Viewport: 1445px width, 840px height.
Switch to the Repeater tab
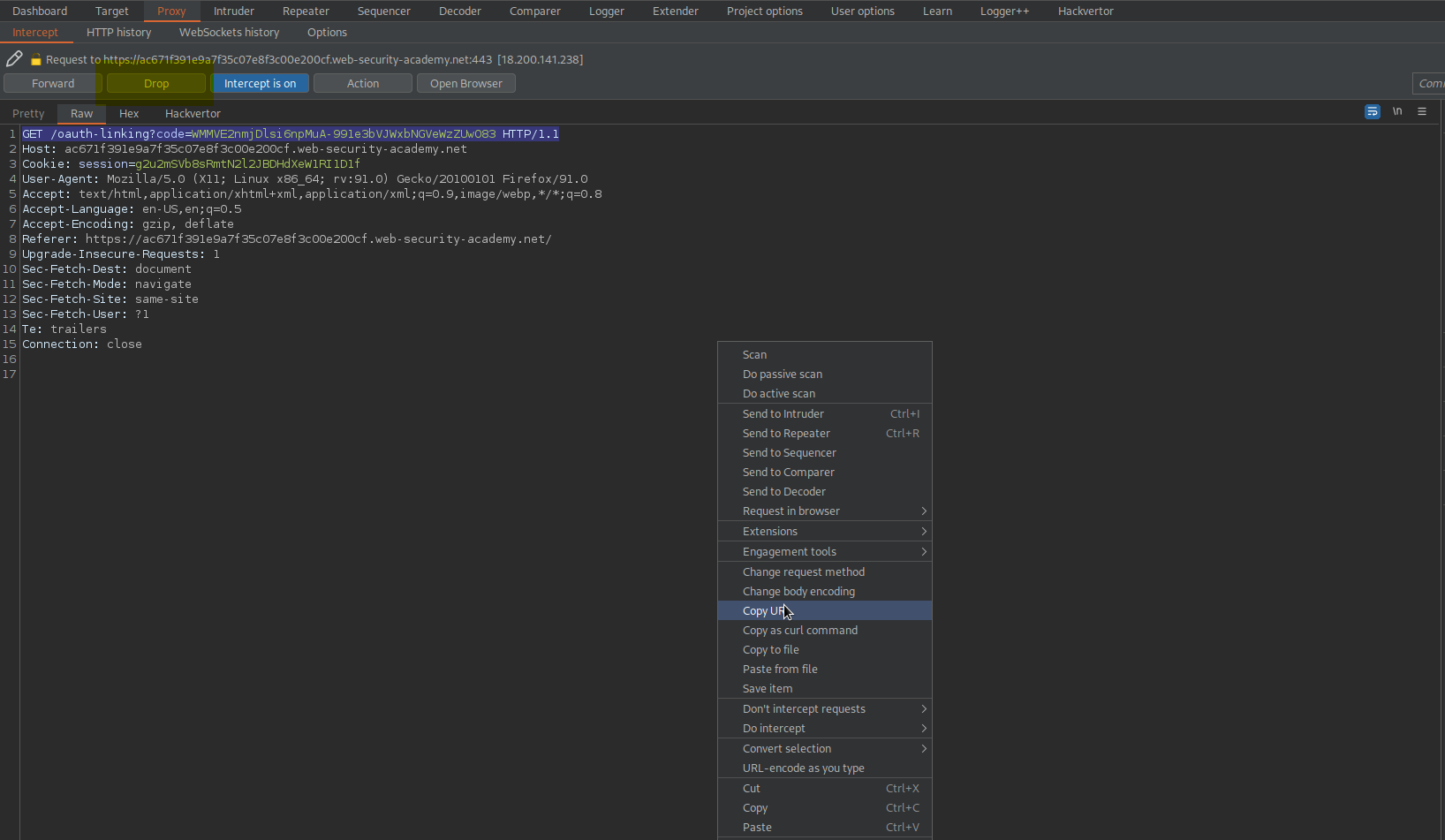click(306, 11)
